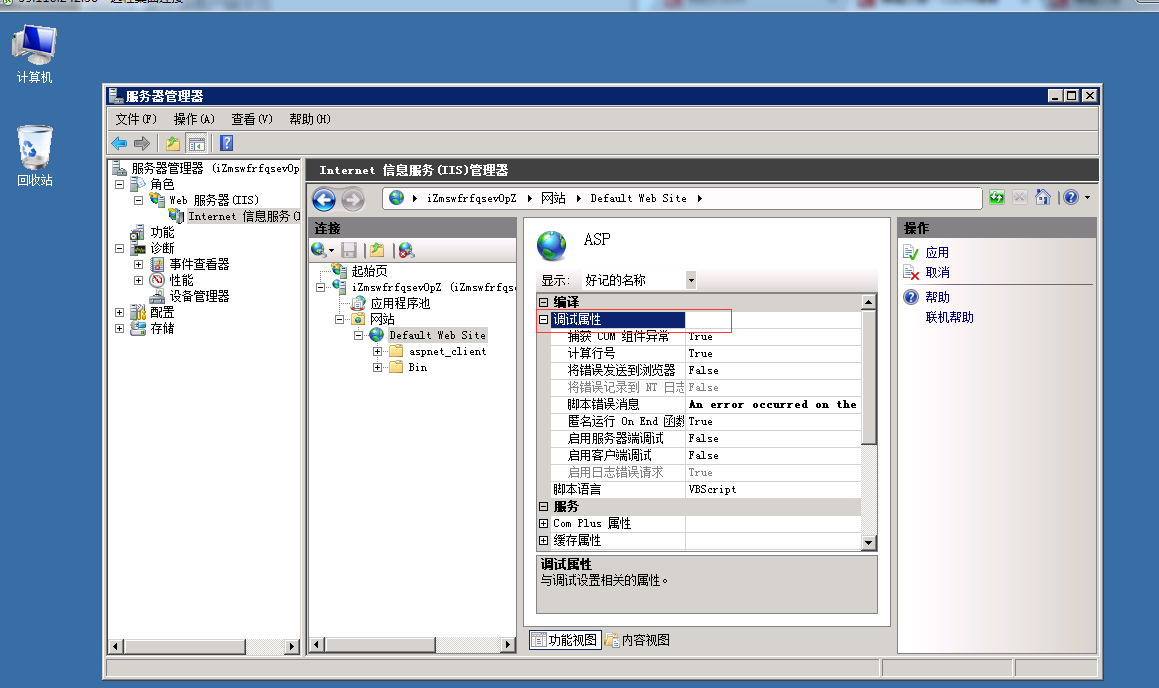Screen dimensions: 1159x688
Task: Select 网站 in the address breadcrumb
Action: click(x=553, y=198)
